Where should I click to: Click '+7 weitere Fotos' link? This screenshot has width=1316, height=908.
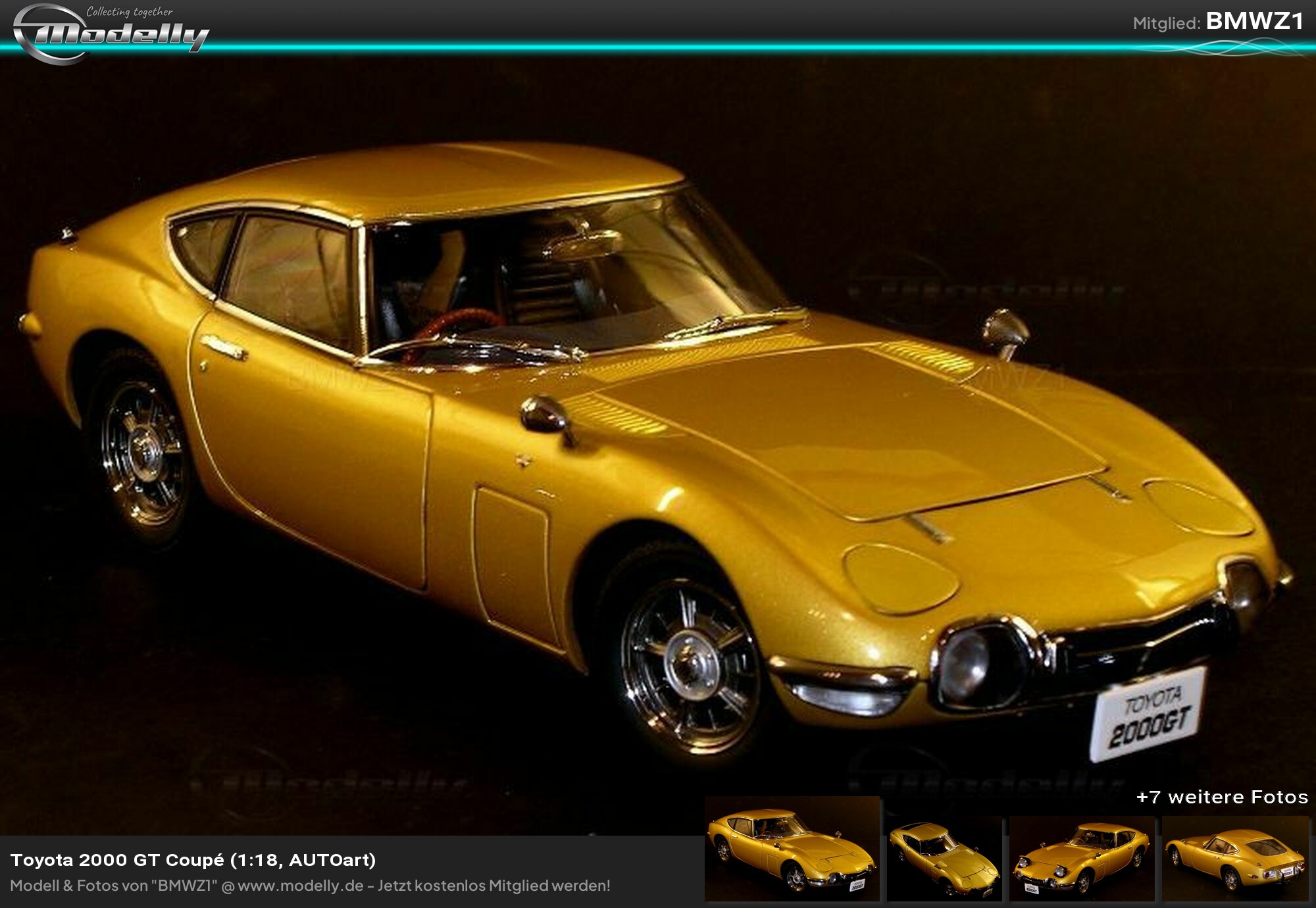(x=1222, y=797)
